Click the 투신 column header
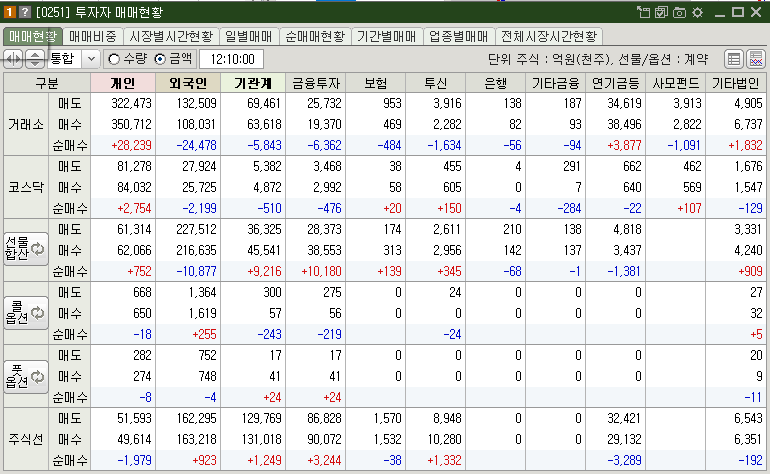770x474 pixels. click(x=436, y=83)
